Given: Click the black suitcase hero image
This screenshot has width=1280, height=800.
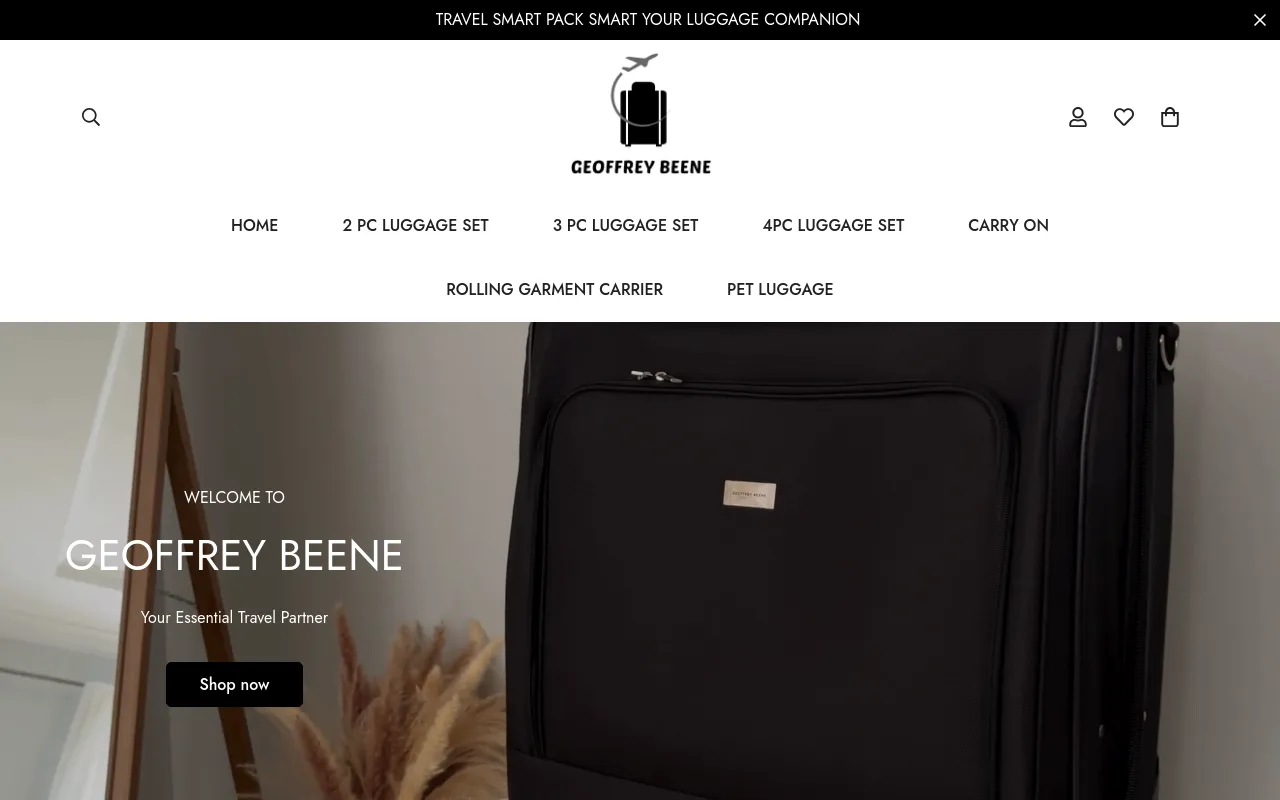Looking at the screenshot, I should [x=840, y=561].
